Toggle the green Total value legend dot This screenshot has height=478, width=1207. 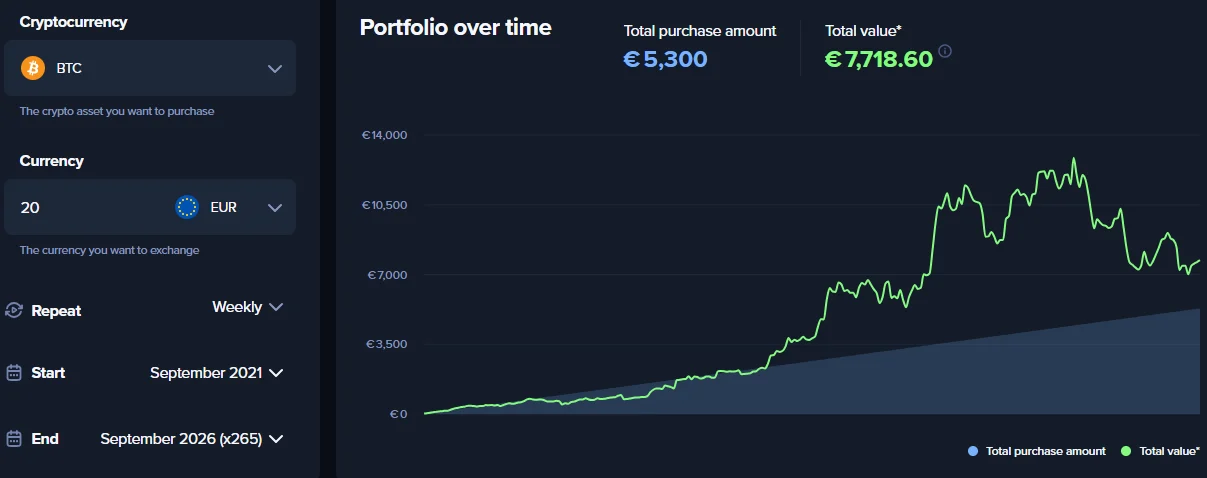(1126, 452)
